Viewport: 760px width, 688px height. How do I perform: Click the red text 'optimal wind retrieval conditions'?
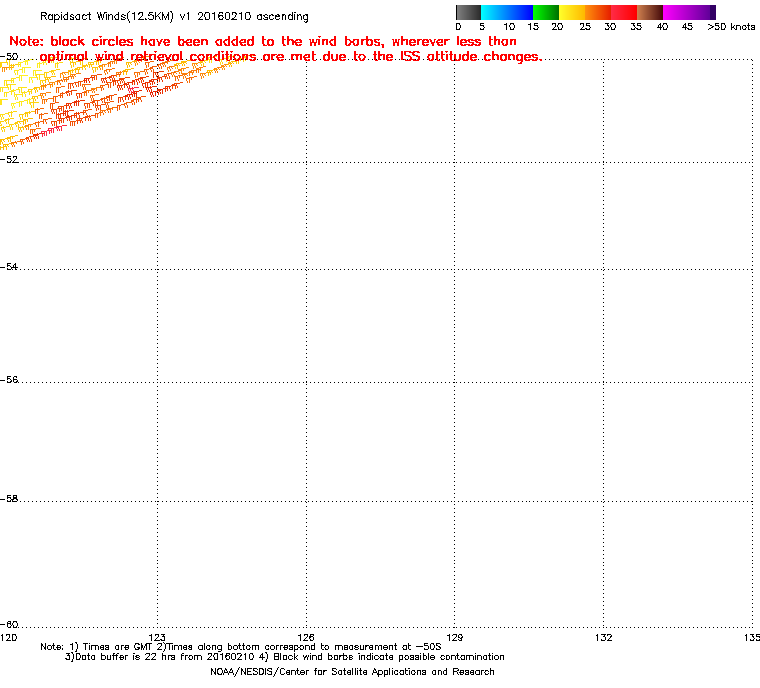(148, 57)
